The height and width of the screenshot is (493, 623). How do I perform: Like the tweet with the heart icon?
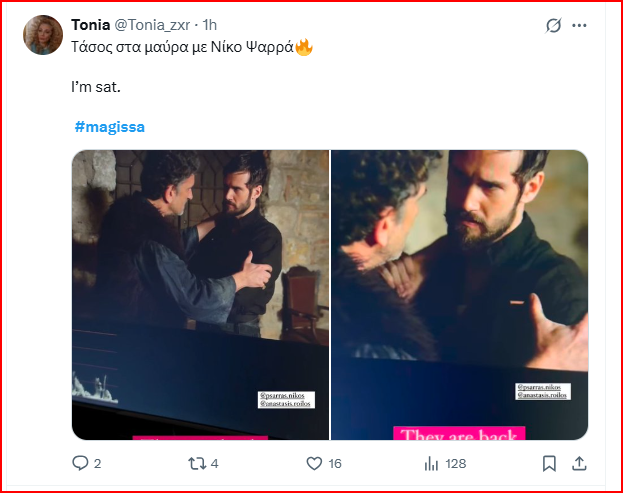point(313,463)
